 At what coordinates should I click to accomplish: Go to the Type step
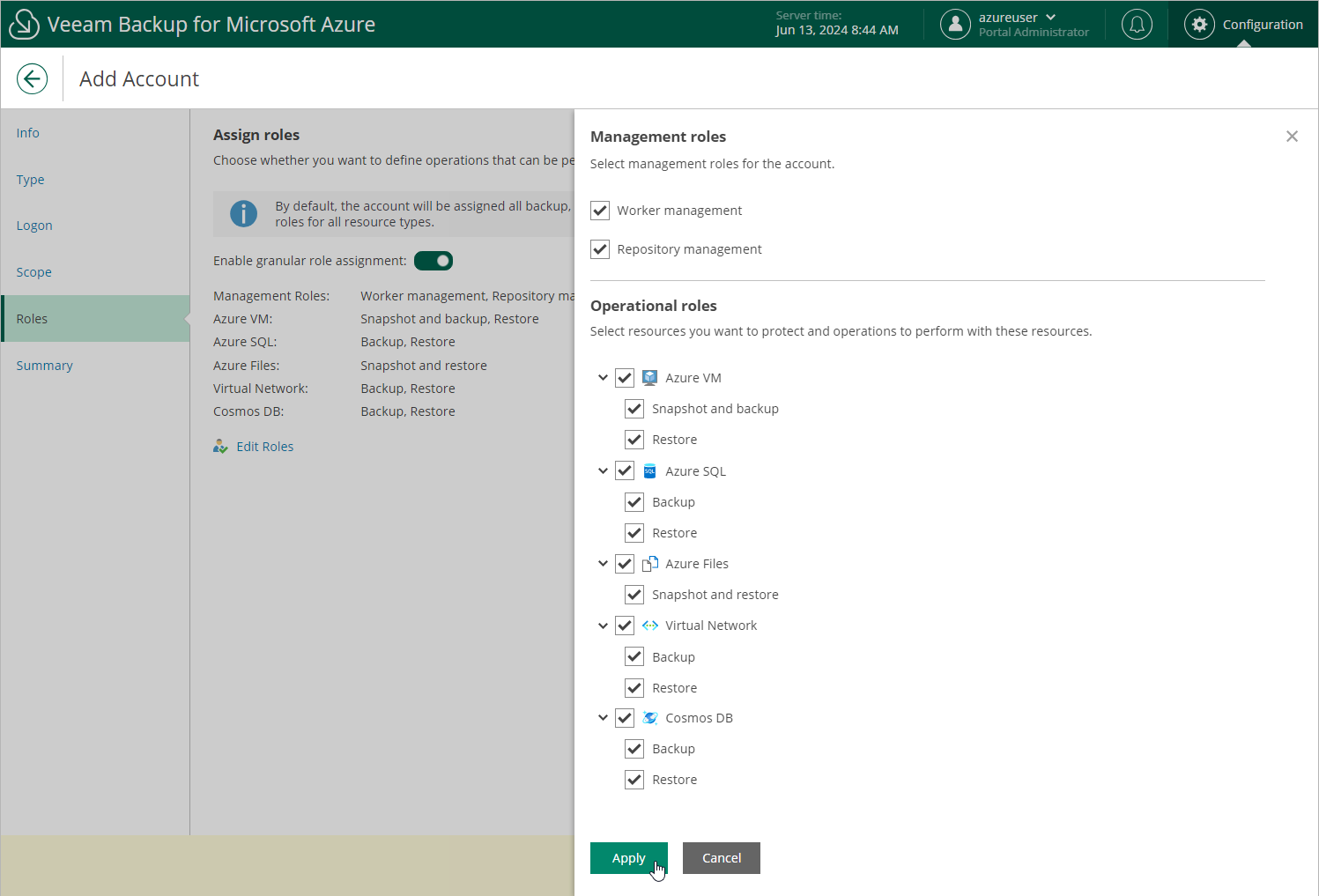95,180
